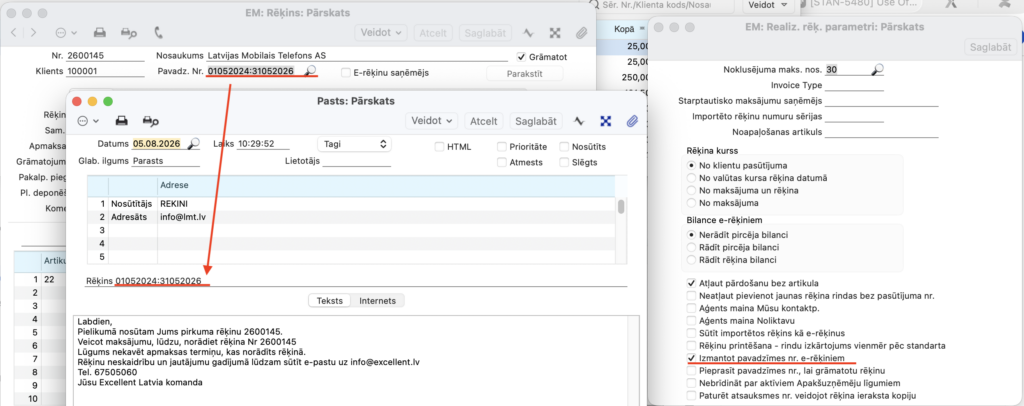
Task: Click Saglabāt in Realiz. rēķ. parametri window
Action: pyautogui.click(x=991, y=47)
